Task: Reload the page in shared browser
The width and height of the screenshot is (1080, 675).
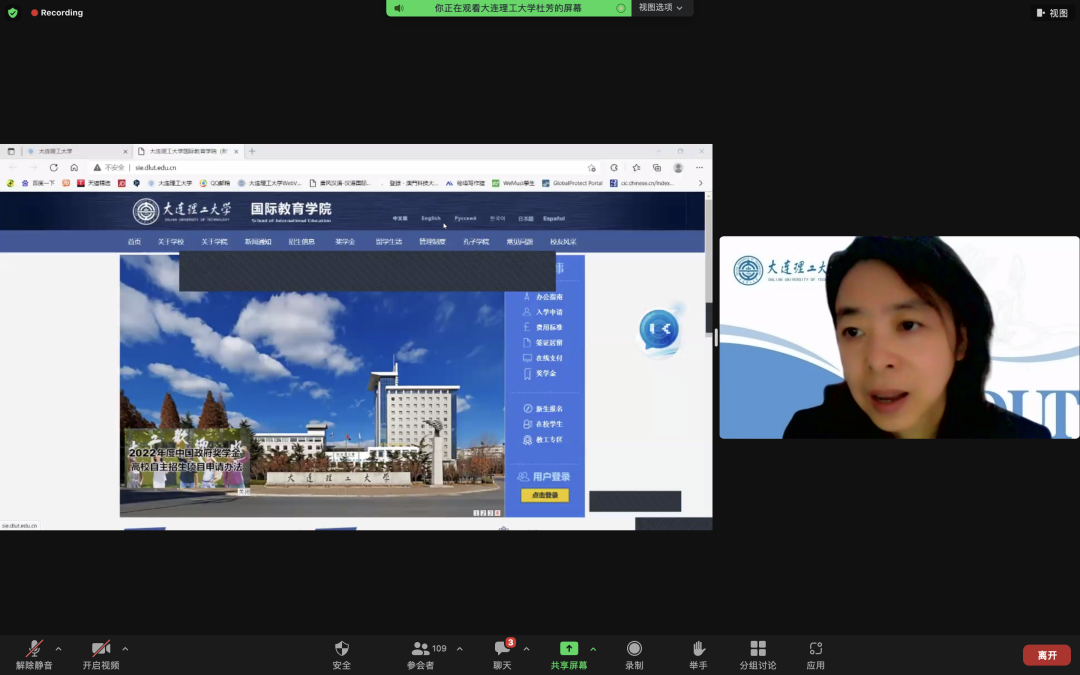Action: click(x=54, y=167)
